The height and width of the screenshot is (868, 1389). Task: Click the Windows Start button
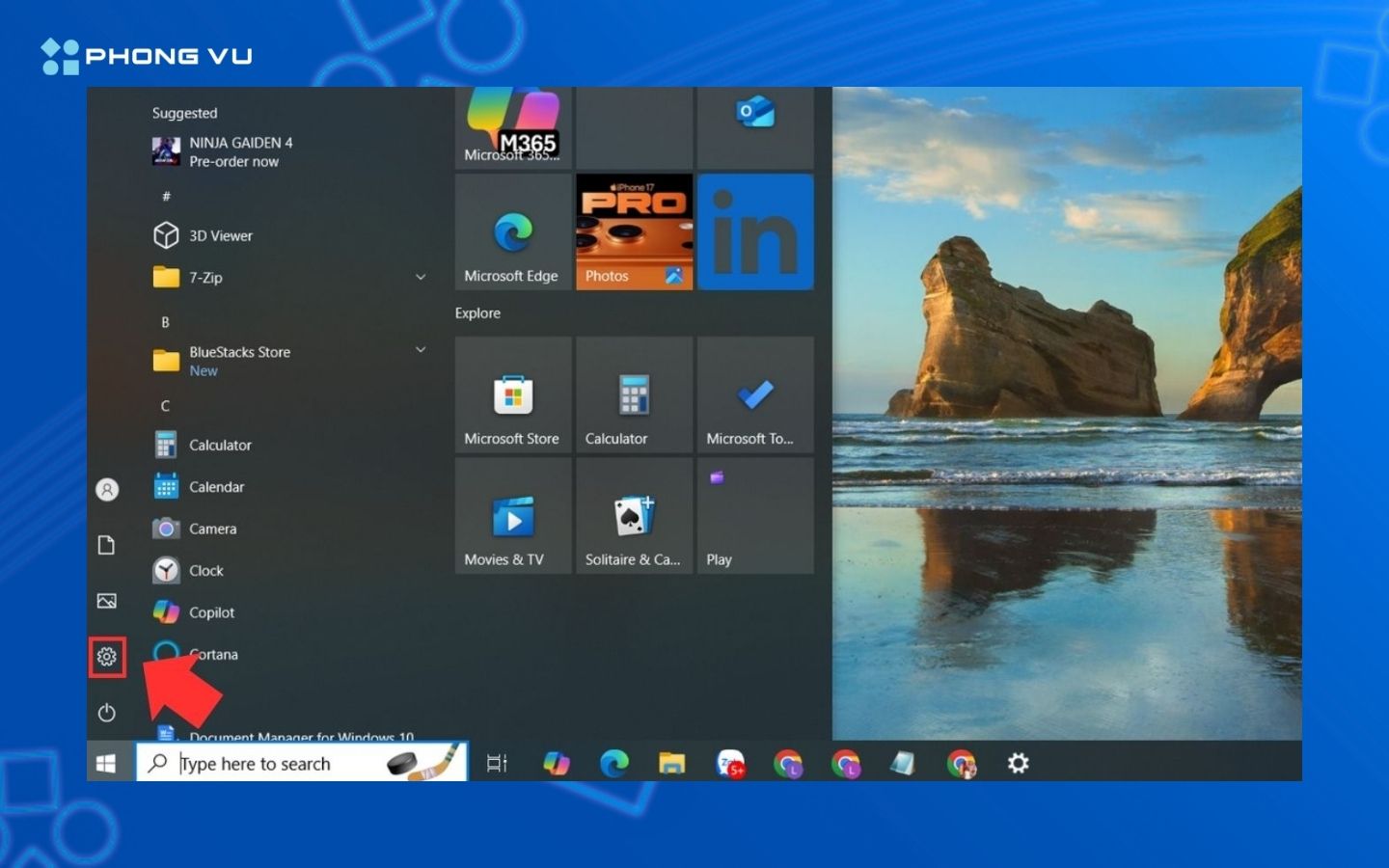(x=106, y=763)
